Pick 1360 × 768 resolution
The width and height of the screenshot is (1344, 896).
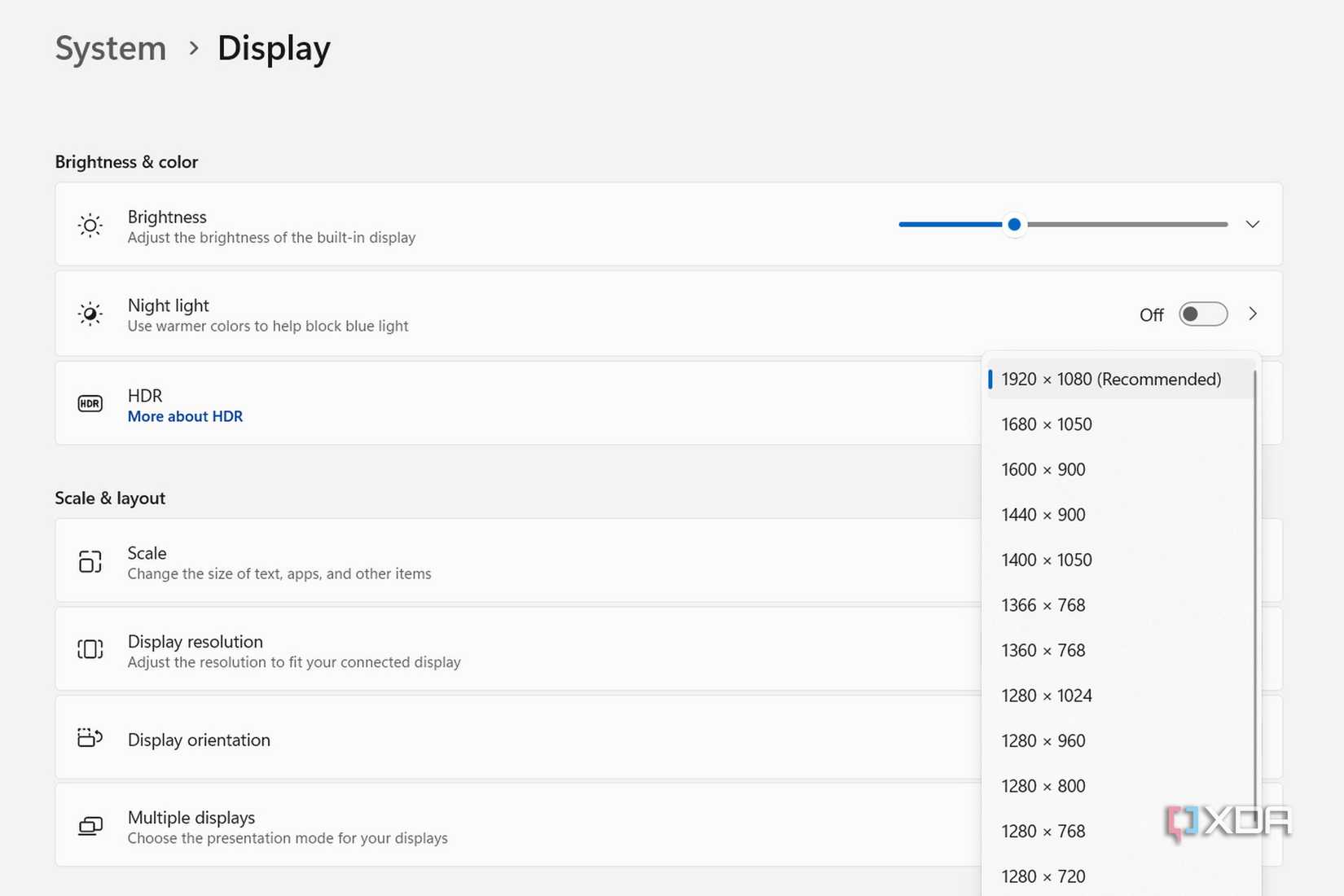1121,650
